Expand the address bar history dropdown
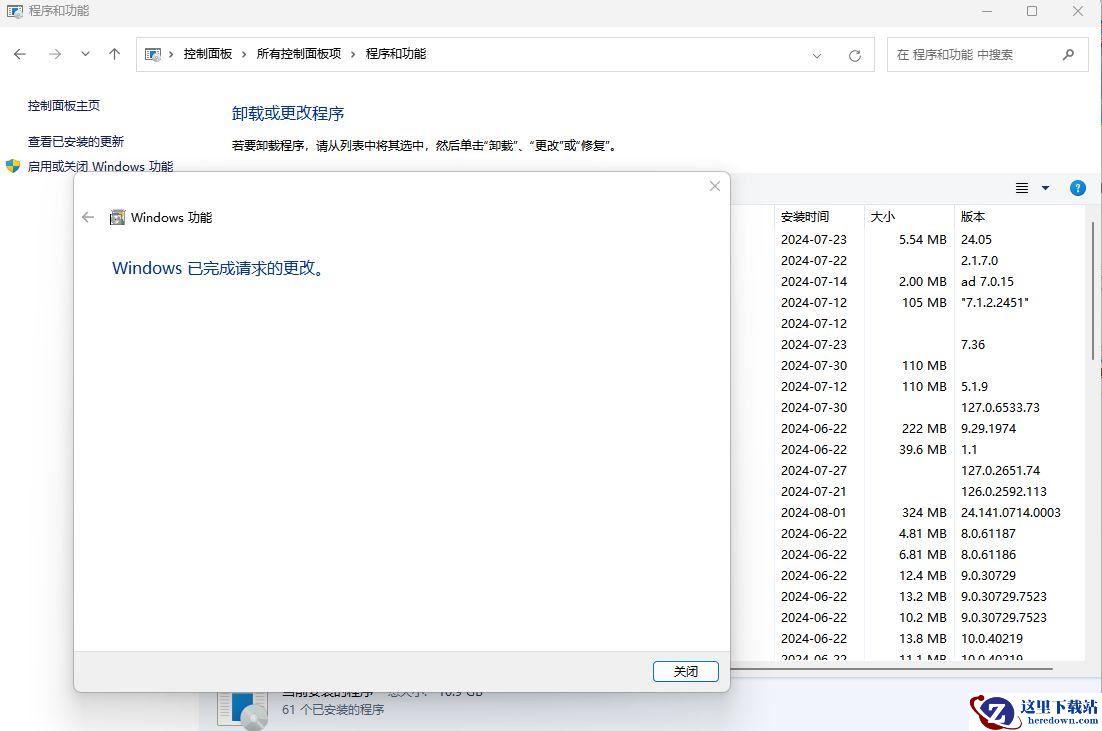The height and width of the screenshot is (731, 1102). coord(817,55)
